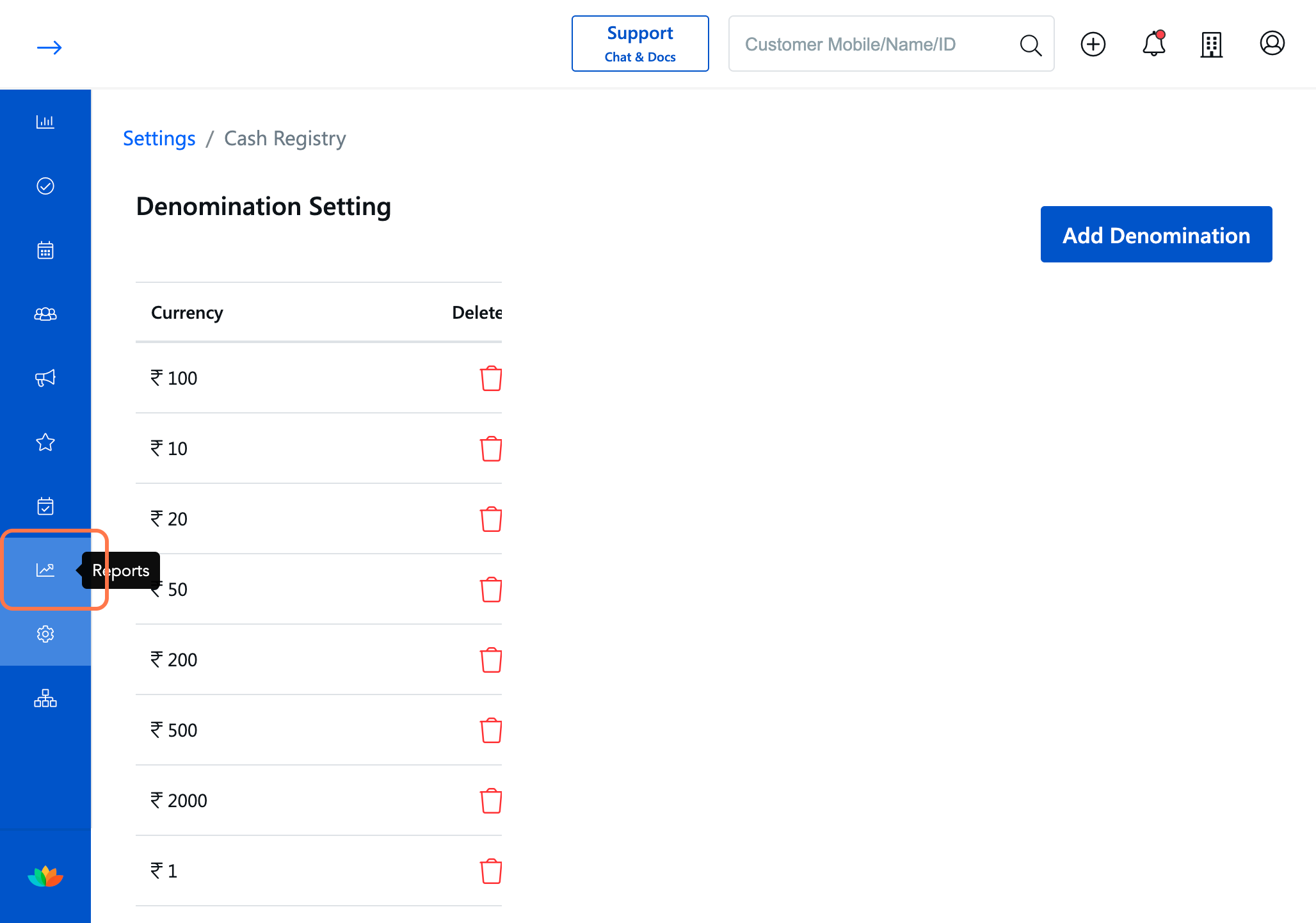Open the calendar grid sidebar icon
The height and width of the screenshot is (923, 1316).
45,250
